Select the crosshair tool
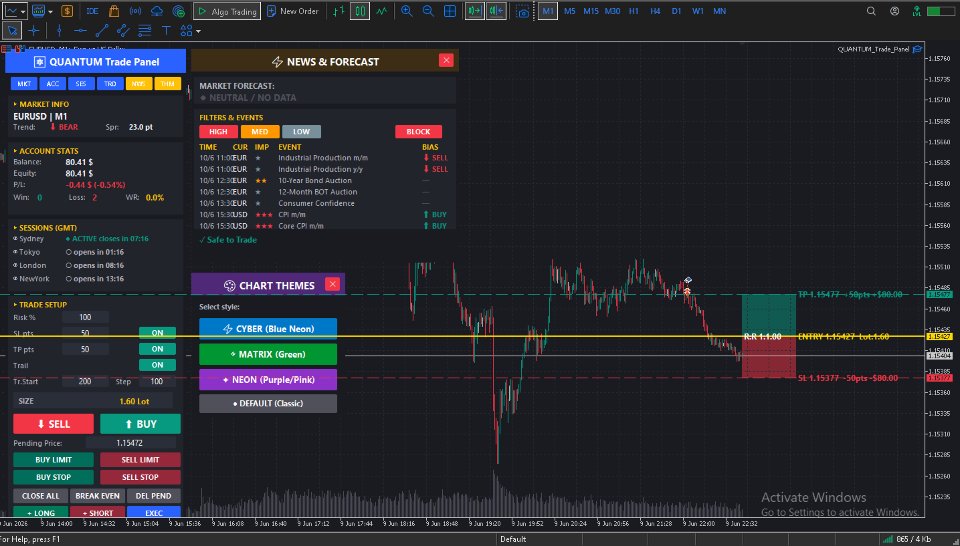The width and height of the screenshot is (960, 546). coord(34,30)
